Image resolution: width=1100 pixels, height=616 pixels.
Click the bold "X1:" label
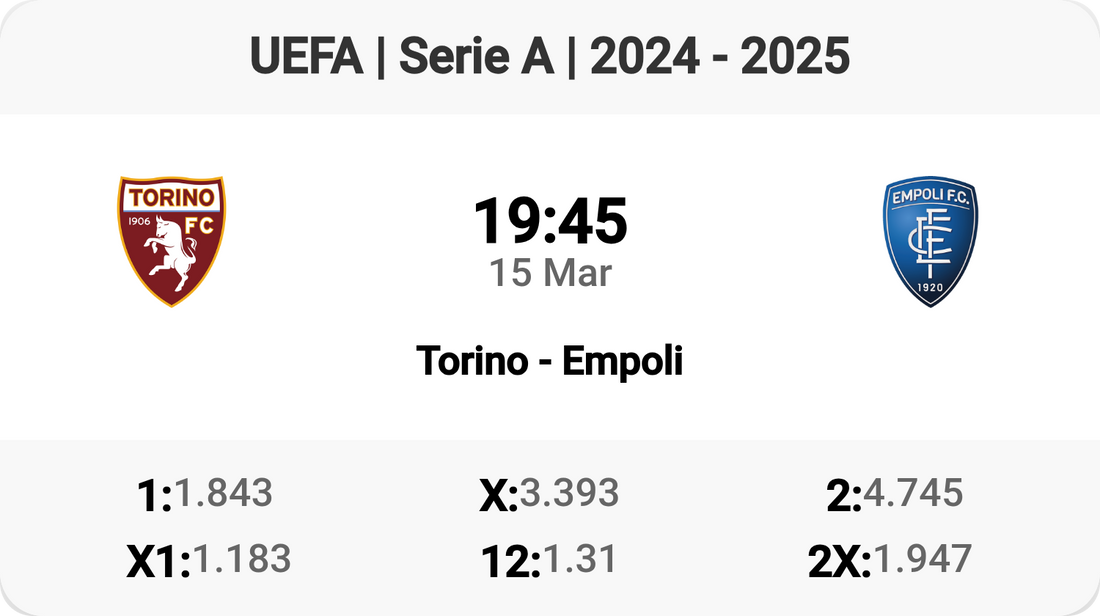158,562
